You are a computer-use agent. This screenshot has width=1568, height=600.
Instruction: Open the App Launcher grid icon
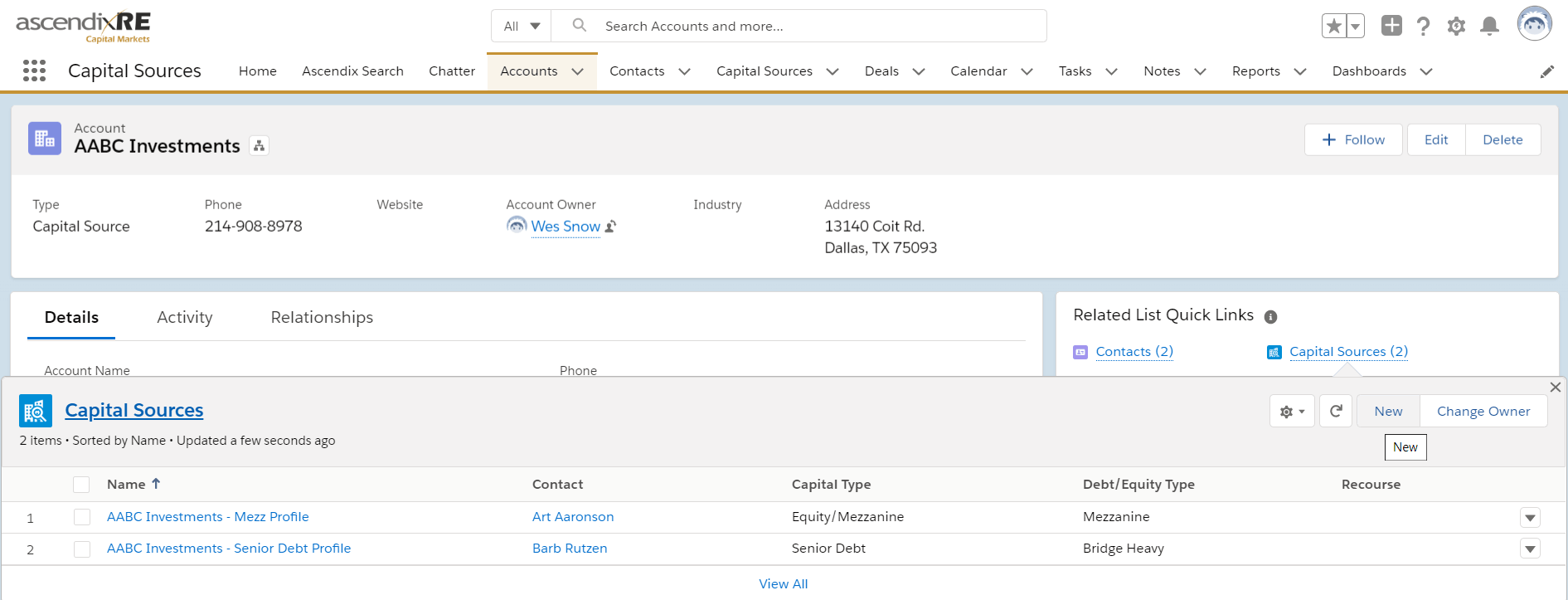point(34,71)
